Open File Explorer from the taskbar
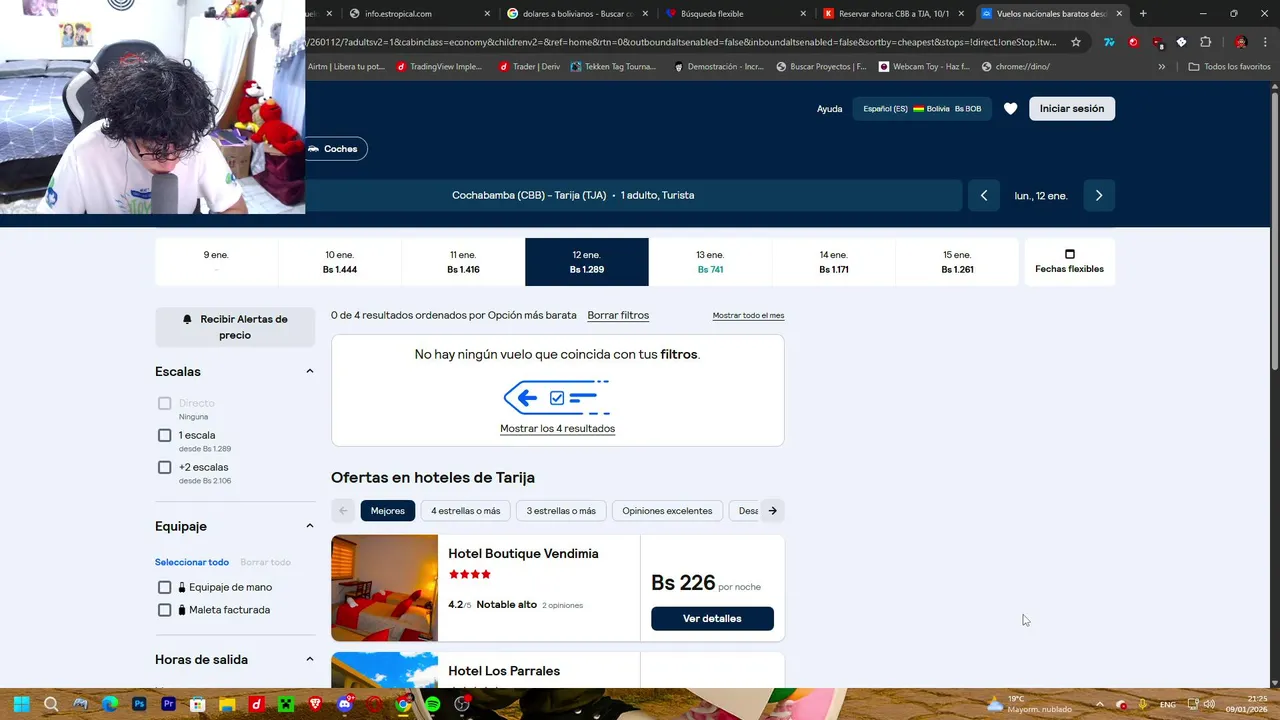The height and width of the screenshot is (720, 1280). [x=227, y=704]
